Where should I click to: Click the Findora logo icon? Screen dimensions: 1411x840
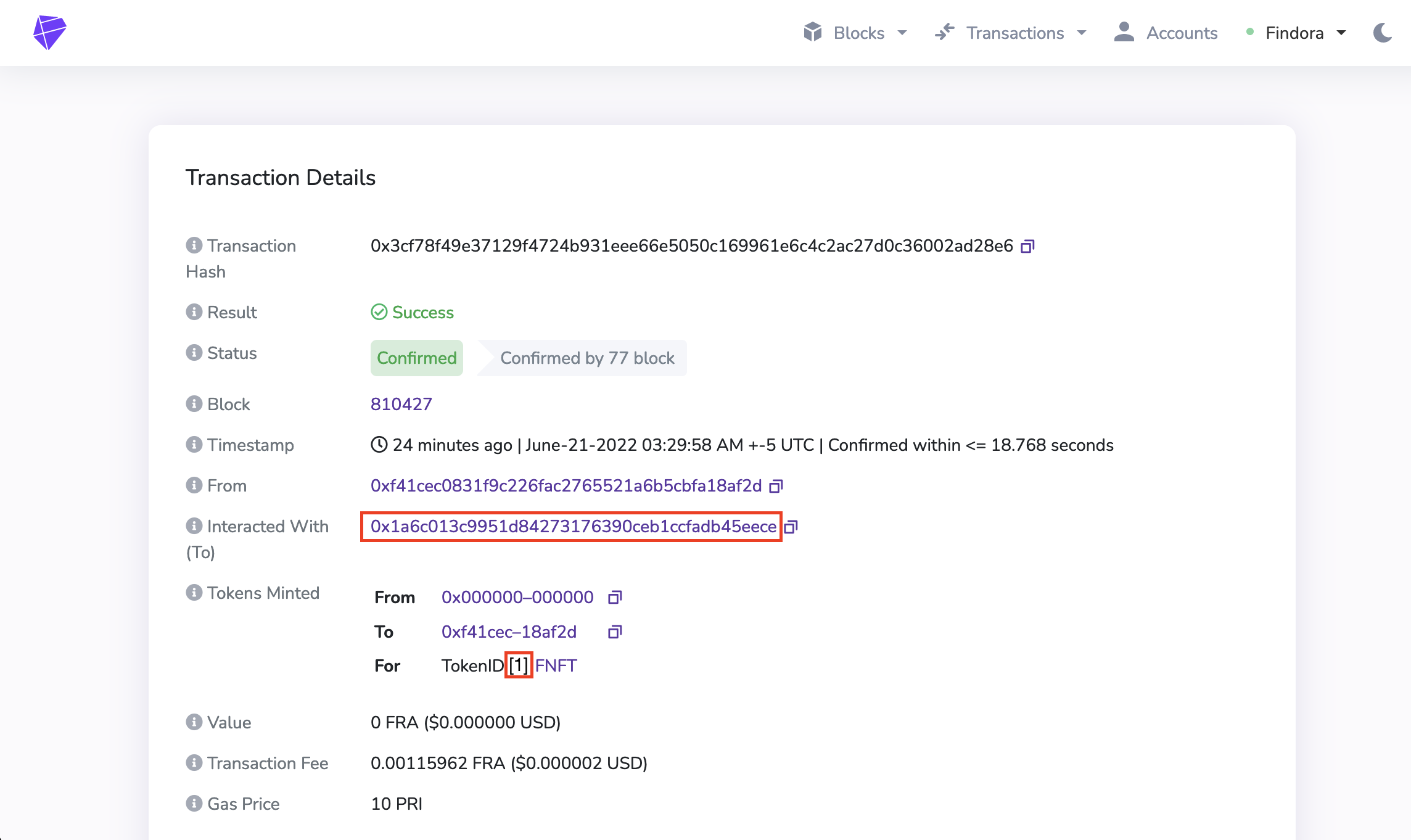coord(49,32)
